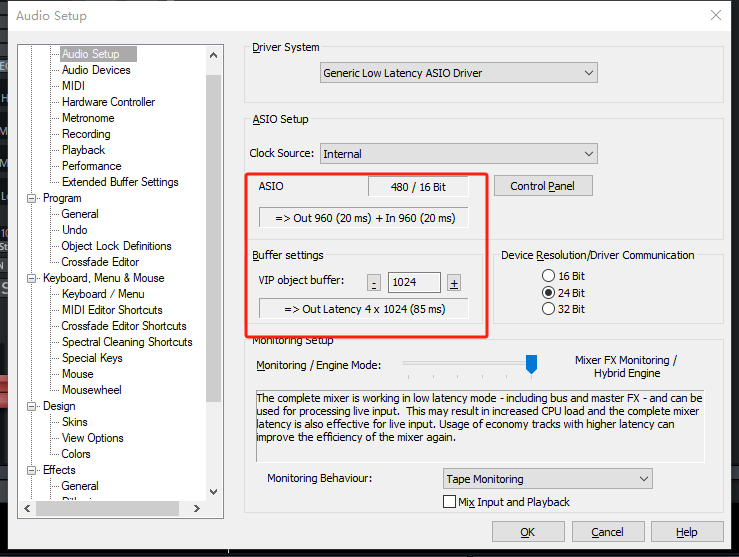Select the 32 Bit device resolution

[x=547, y=309]
